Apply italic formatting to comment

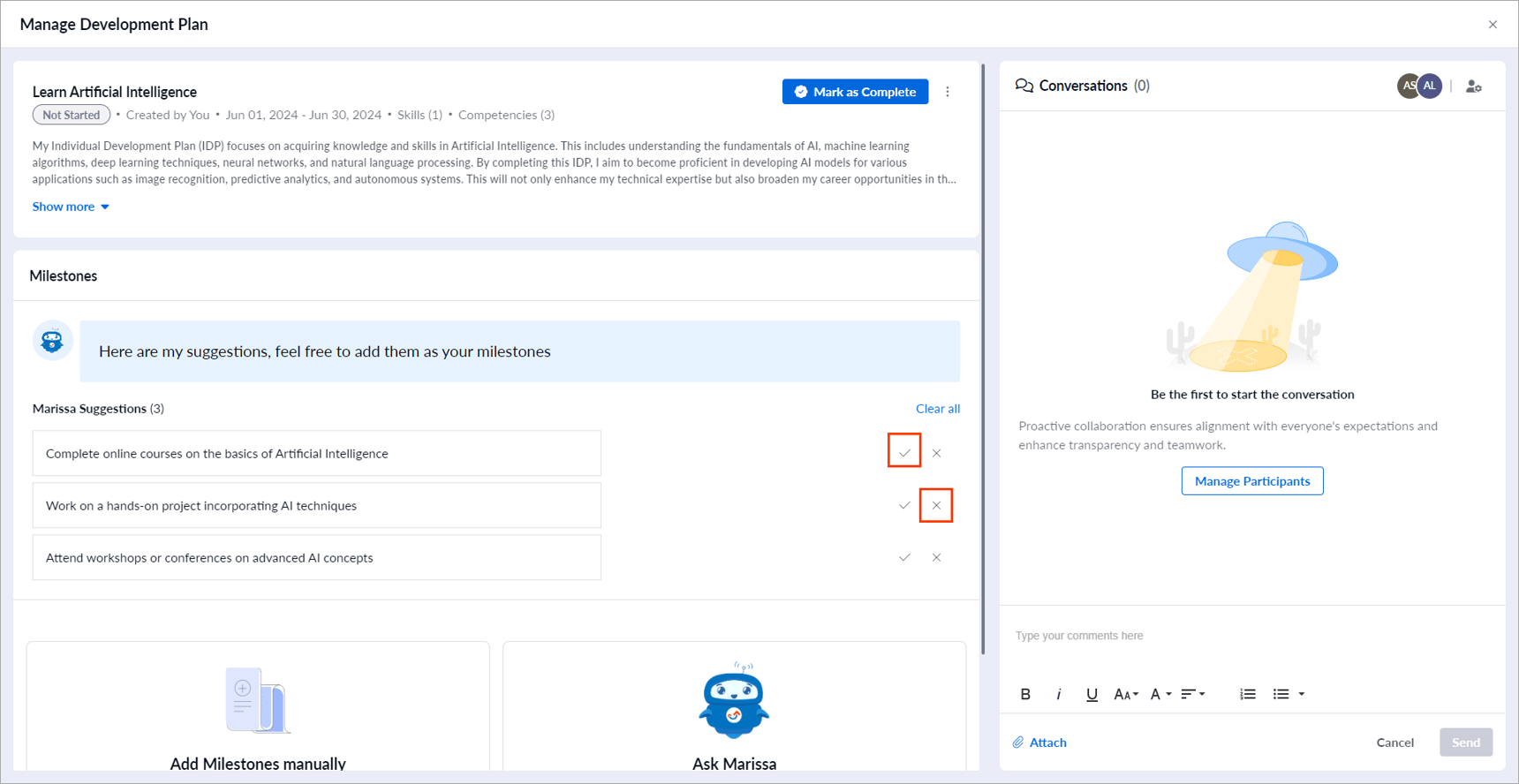[1058, 694]
